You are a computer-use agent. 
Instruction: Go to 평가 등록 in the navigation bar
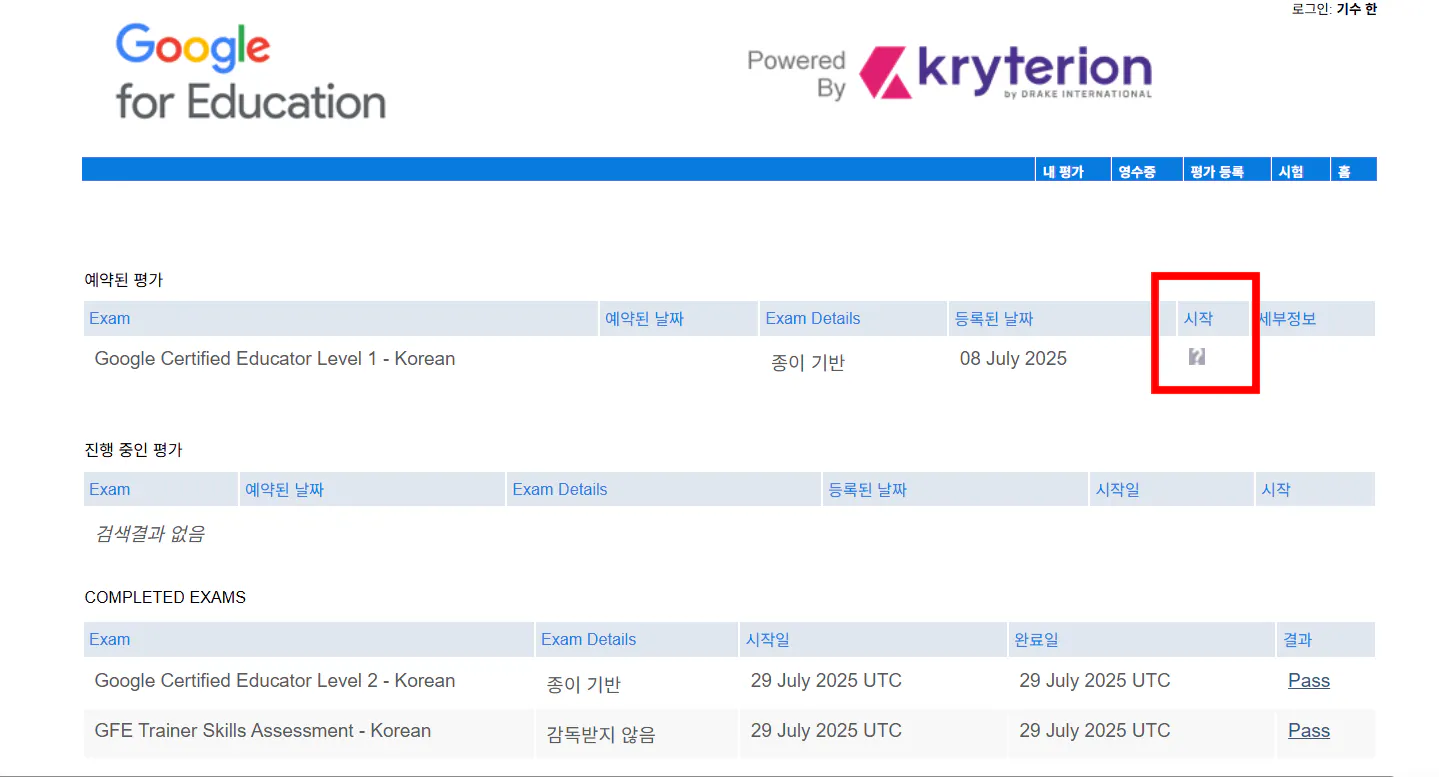click(x=1216, y=172)
